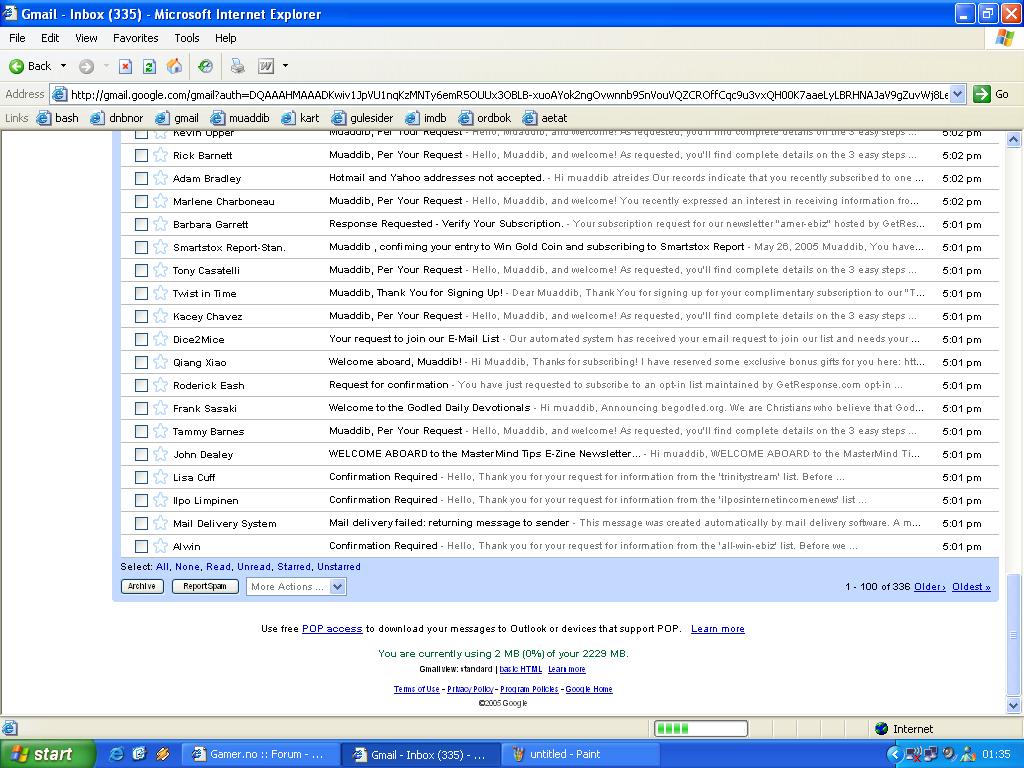Star the Qiang Xiao message
This screenshot has height=768, width=1024.
click(x=161, y=362)
